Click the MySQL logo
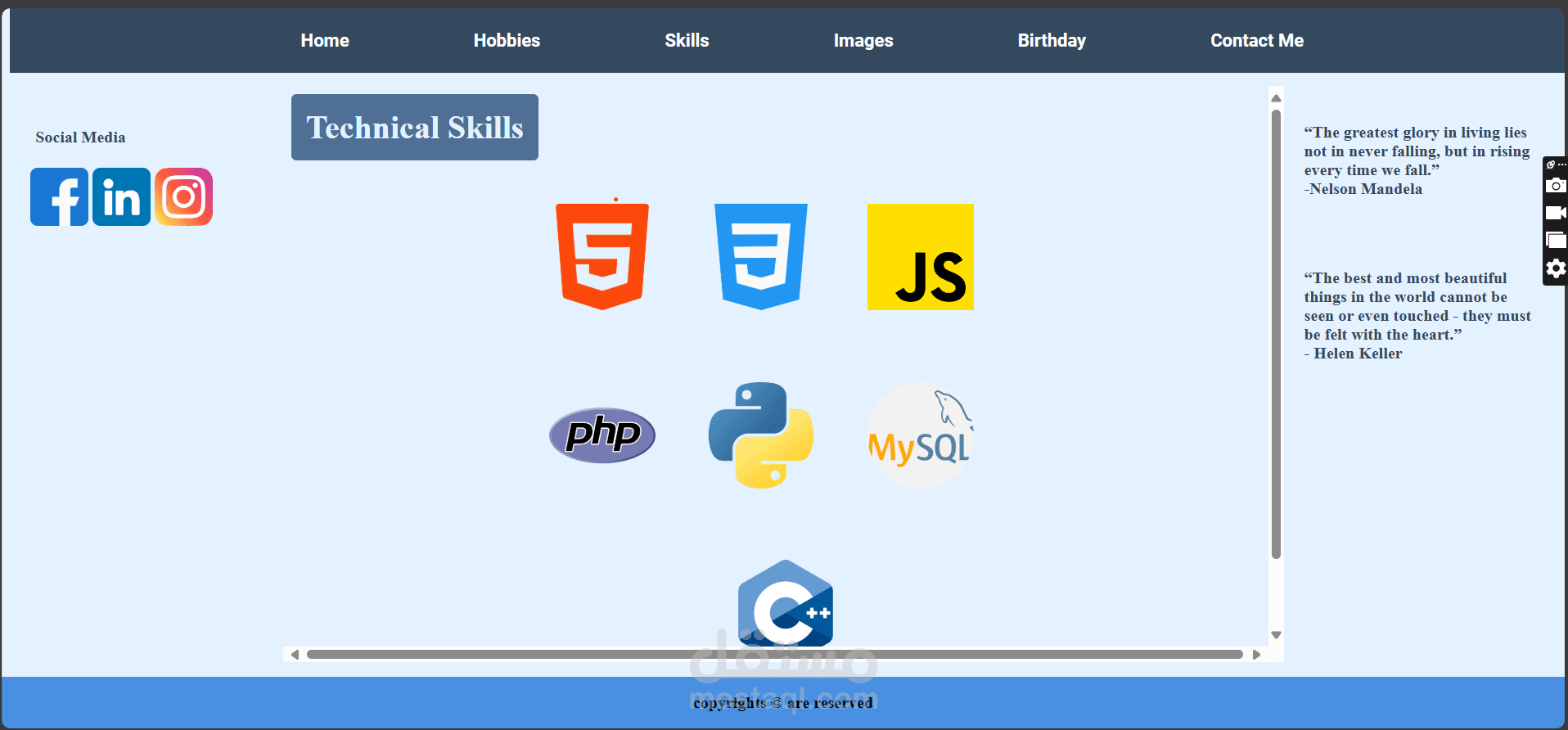1568x730 pixels. [x=921, y=435]
